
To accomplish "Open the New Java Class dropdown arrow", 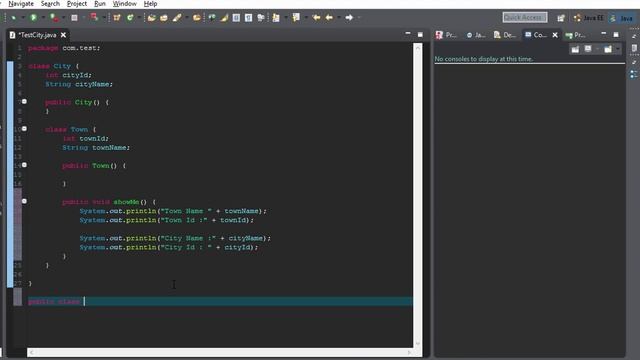I will click(x=139, y=18).
